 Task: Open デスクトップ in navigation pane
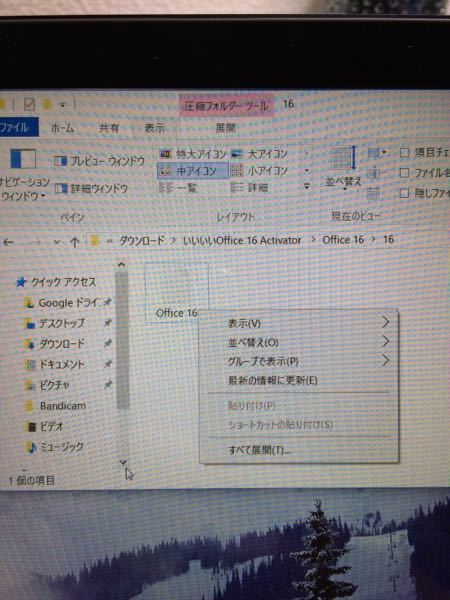(55, 323)
